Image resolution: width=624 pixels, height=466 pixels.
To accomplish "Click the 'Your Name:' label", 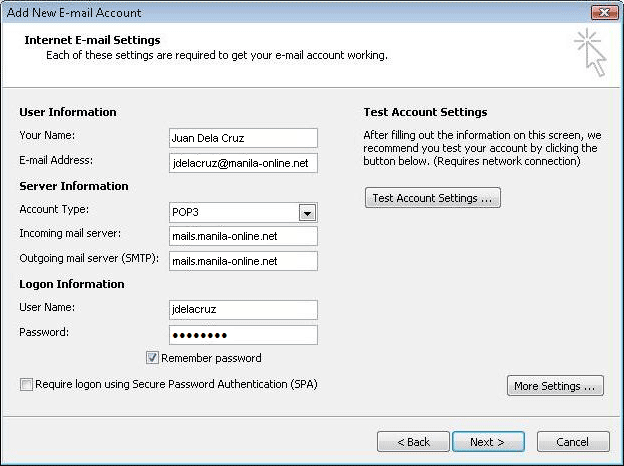I will pyautogui.click(x=47, y=135).
